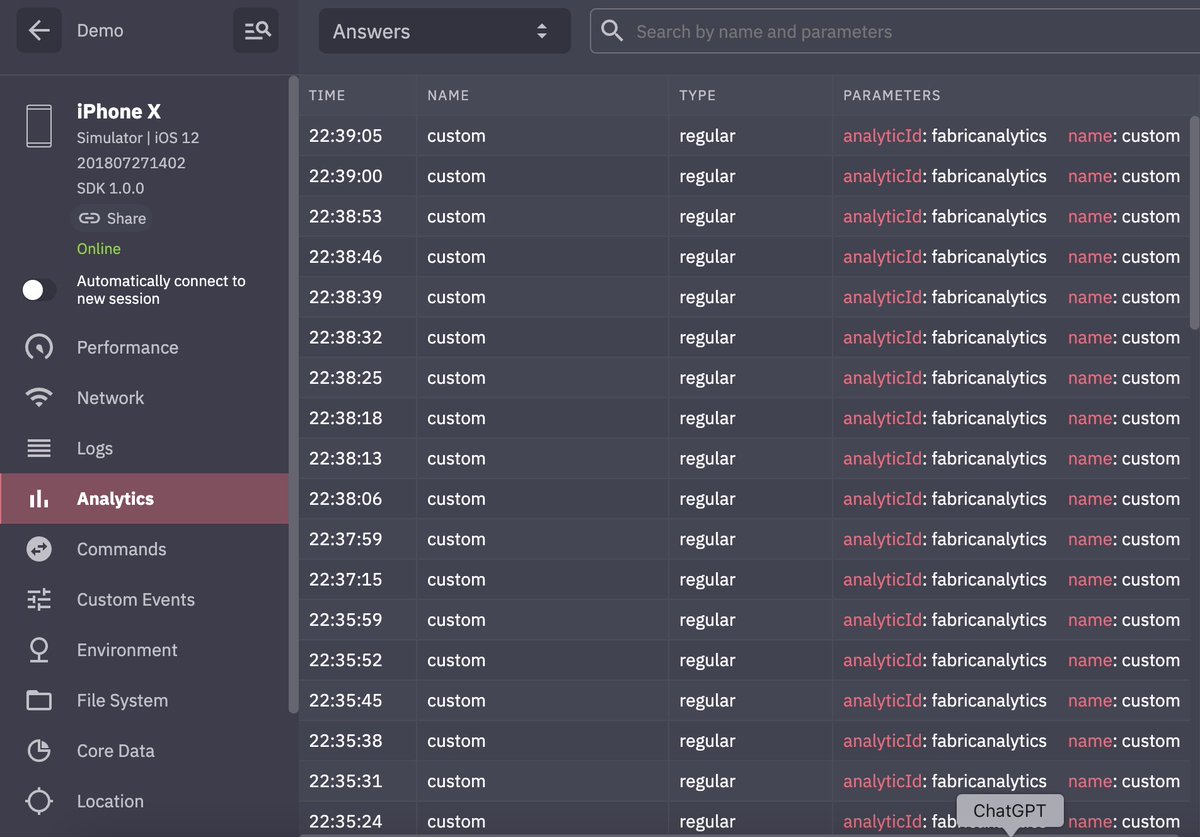Click the 201807271402 build number
The width and height of the screenshot is (1200, 837).
(131, 163)
